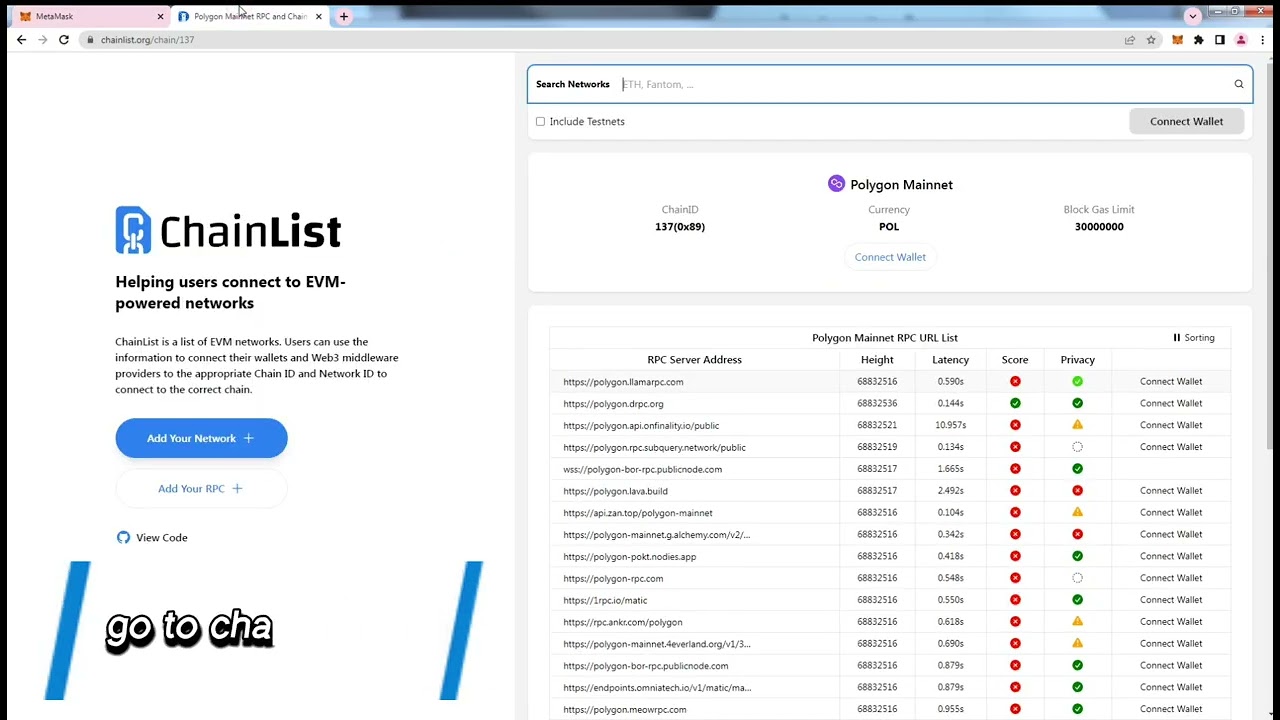Open a new browser tab

(344, 16)
